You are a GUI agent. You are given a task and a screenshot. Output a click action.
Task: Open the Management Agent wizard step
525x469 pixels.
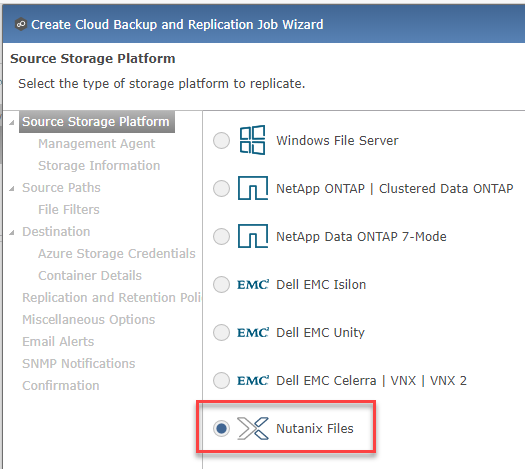[x=96, y=144]
